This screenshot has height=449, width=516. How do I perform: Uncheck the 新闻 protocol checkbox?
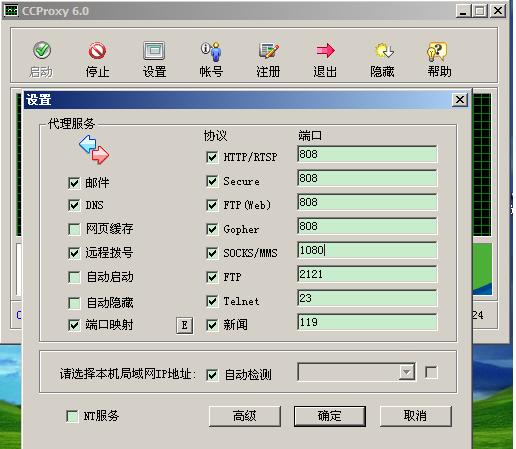coord(212,325)
